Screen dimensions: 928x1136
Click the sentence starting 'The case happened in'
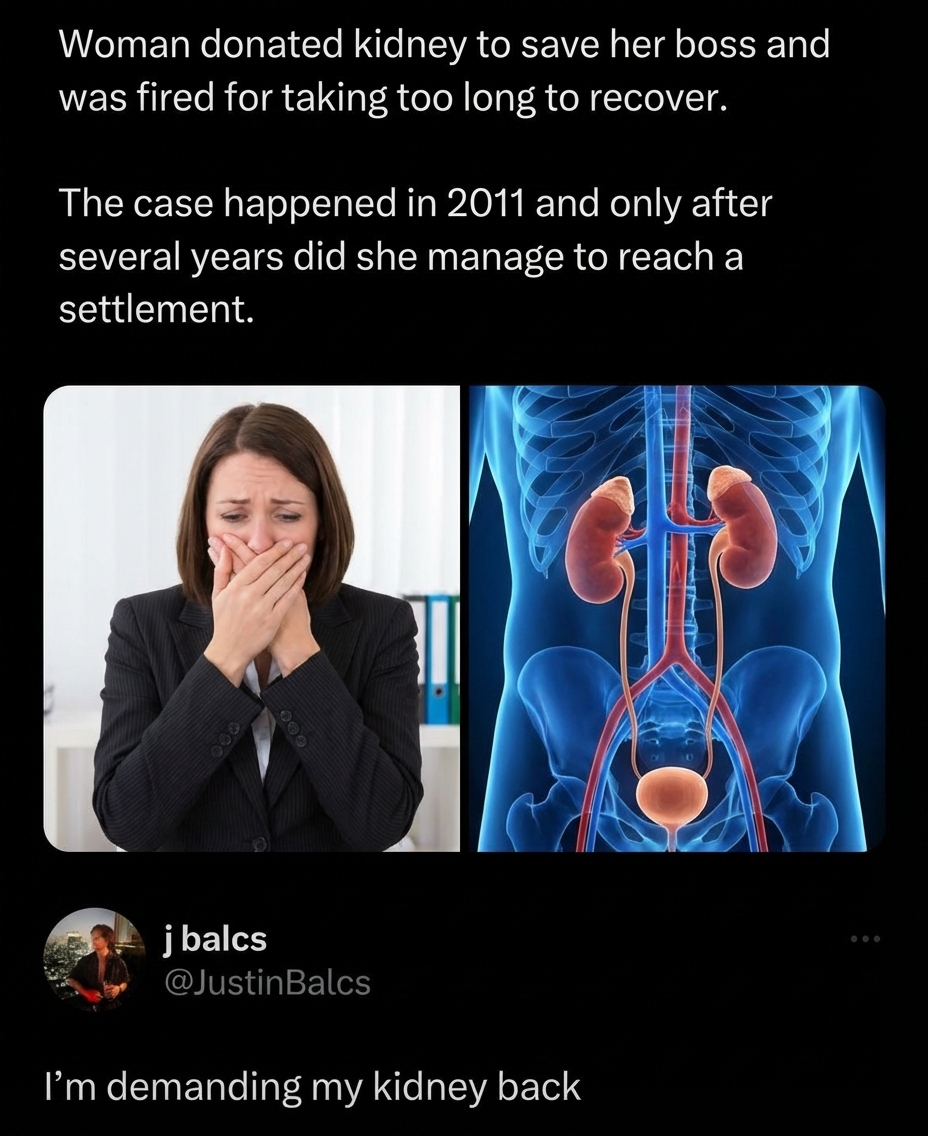[414, 256]
